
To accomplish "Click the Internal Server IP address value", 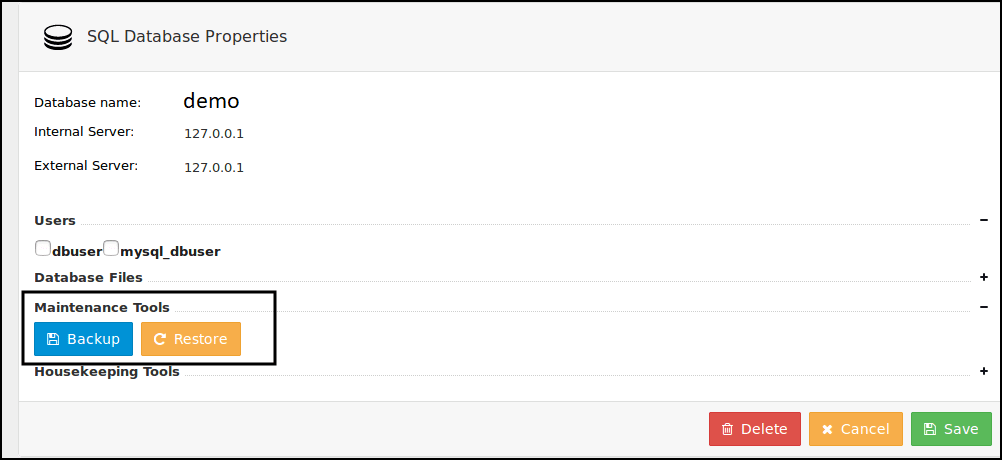I will point(214,133).
